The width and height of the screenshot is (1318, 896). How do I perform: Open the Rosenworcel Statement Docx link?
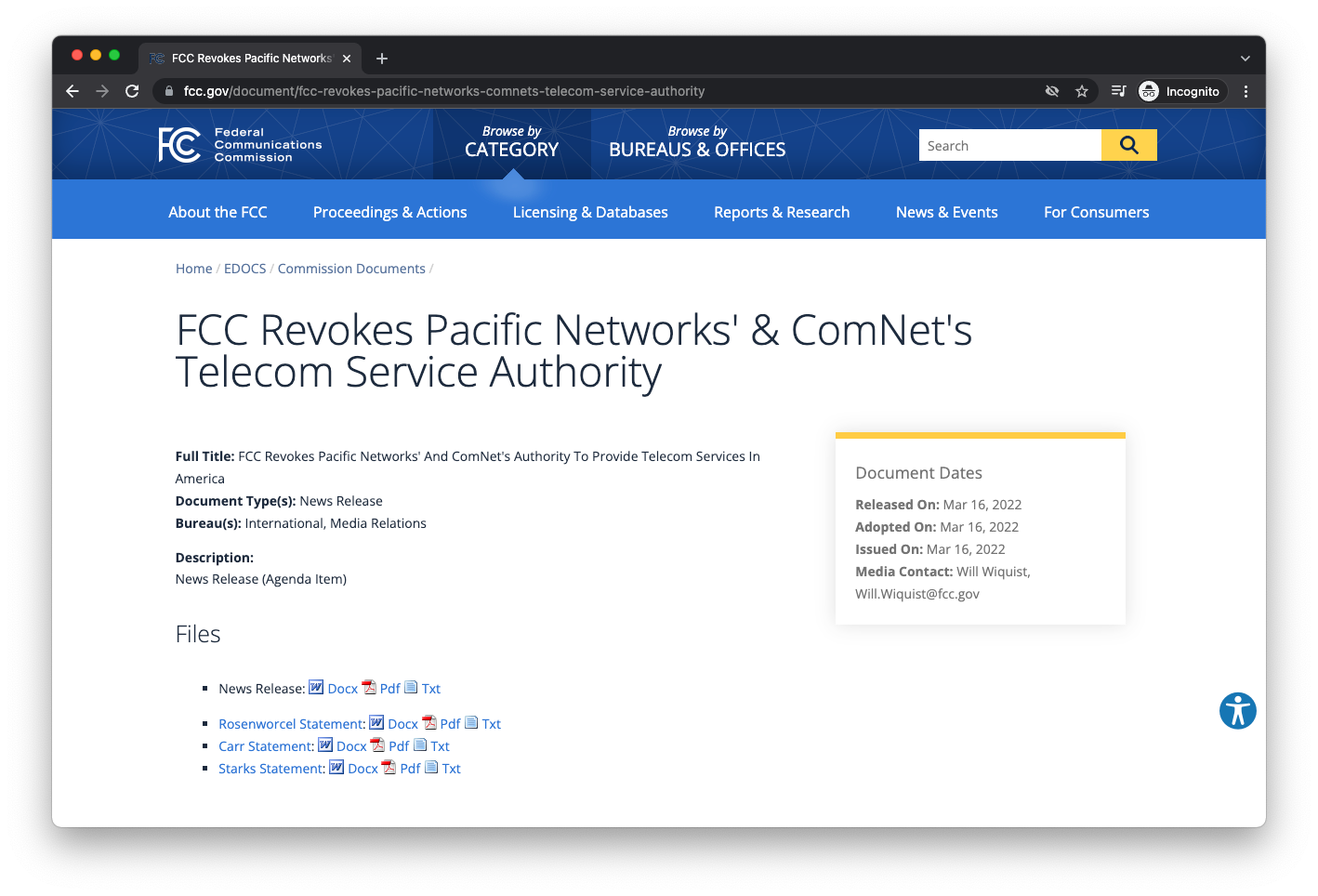point(403,724)
